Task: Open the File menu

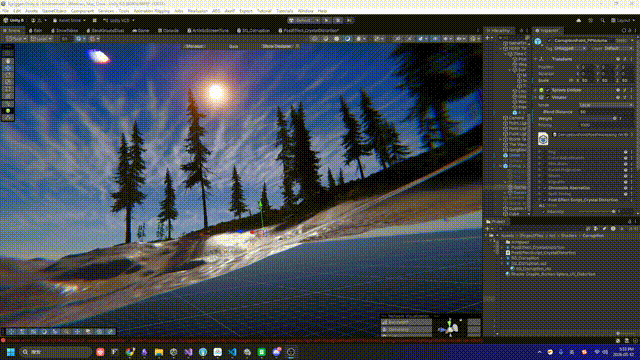Action: (5, 11)
